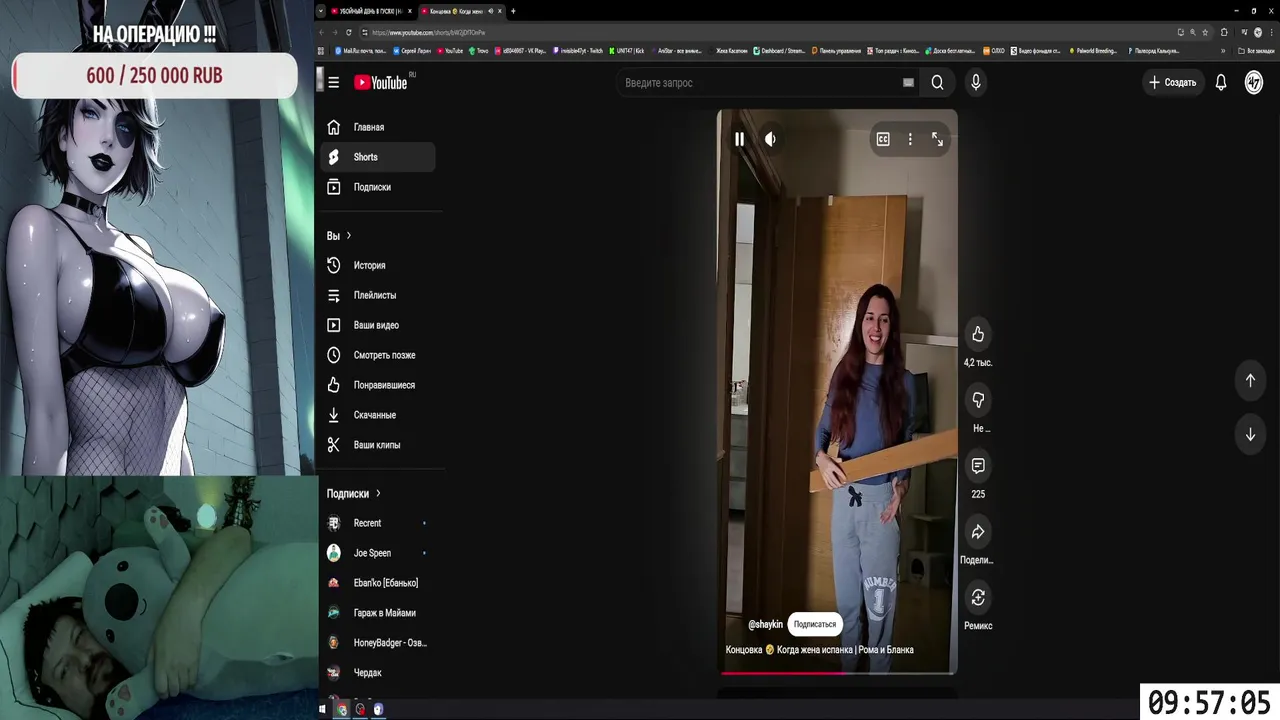Screen dimensions: 1280x720
Task: Like the Short with 4,2 тыс. likes
Action: (x=978, y=334)
